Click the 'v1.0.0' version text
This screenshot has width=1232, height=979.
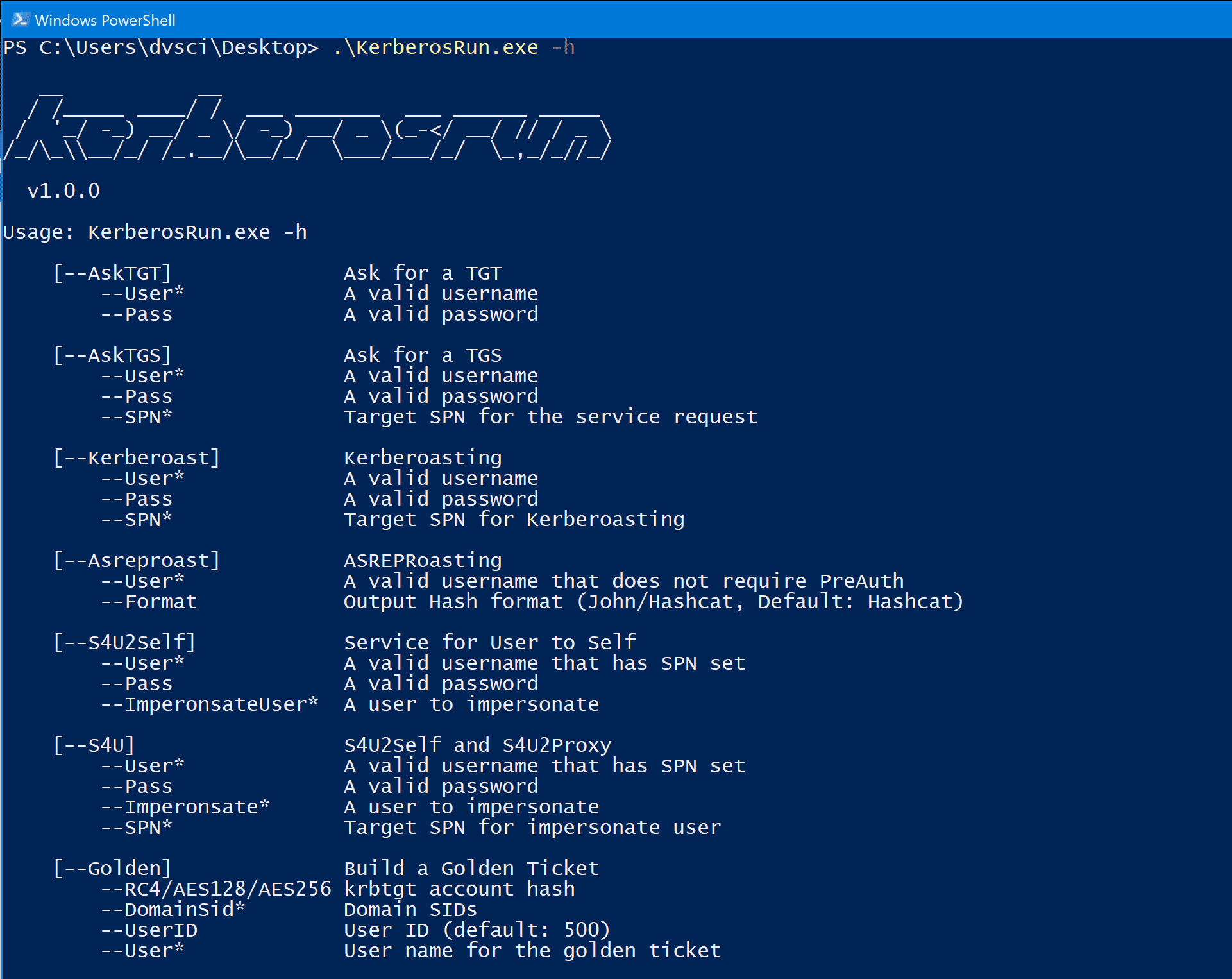pos(63,191)
